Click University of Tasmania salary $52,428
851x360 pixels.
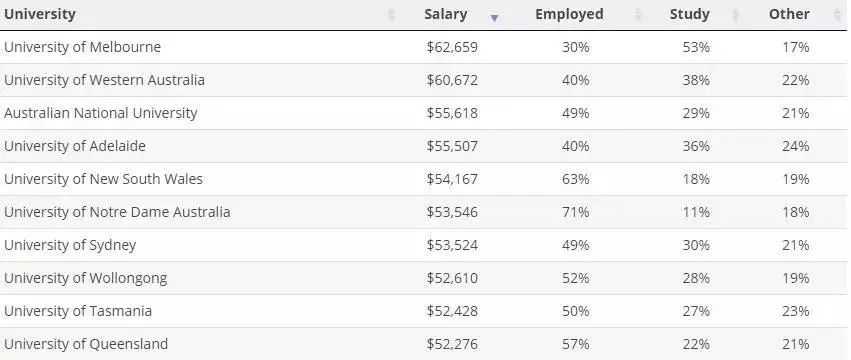tap(452, 311)
